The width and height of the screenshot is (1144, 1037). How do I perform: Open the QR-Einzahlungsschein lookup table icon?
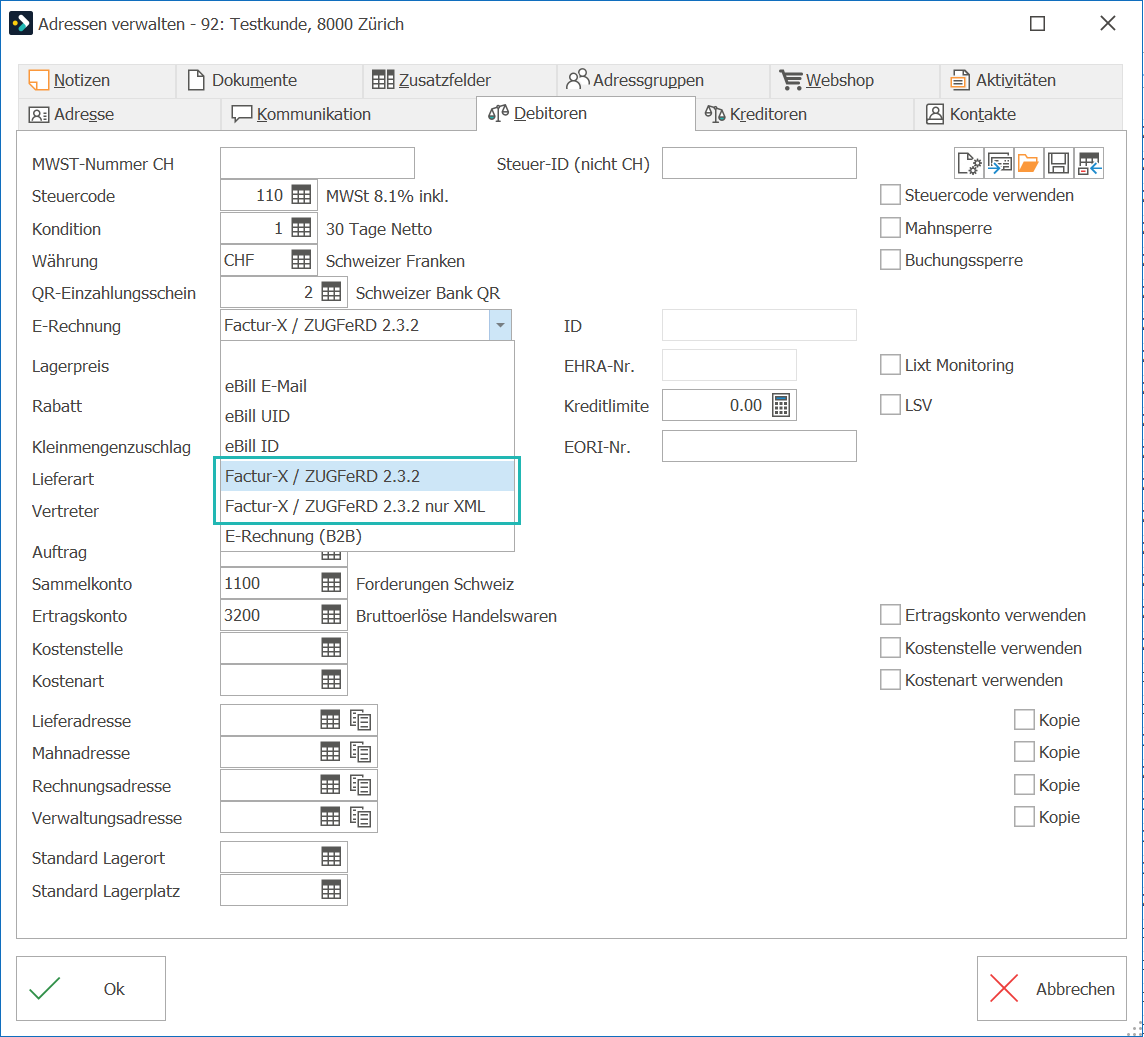(331, 293)
